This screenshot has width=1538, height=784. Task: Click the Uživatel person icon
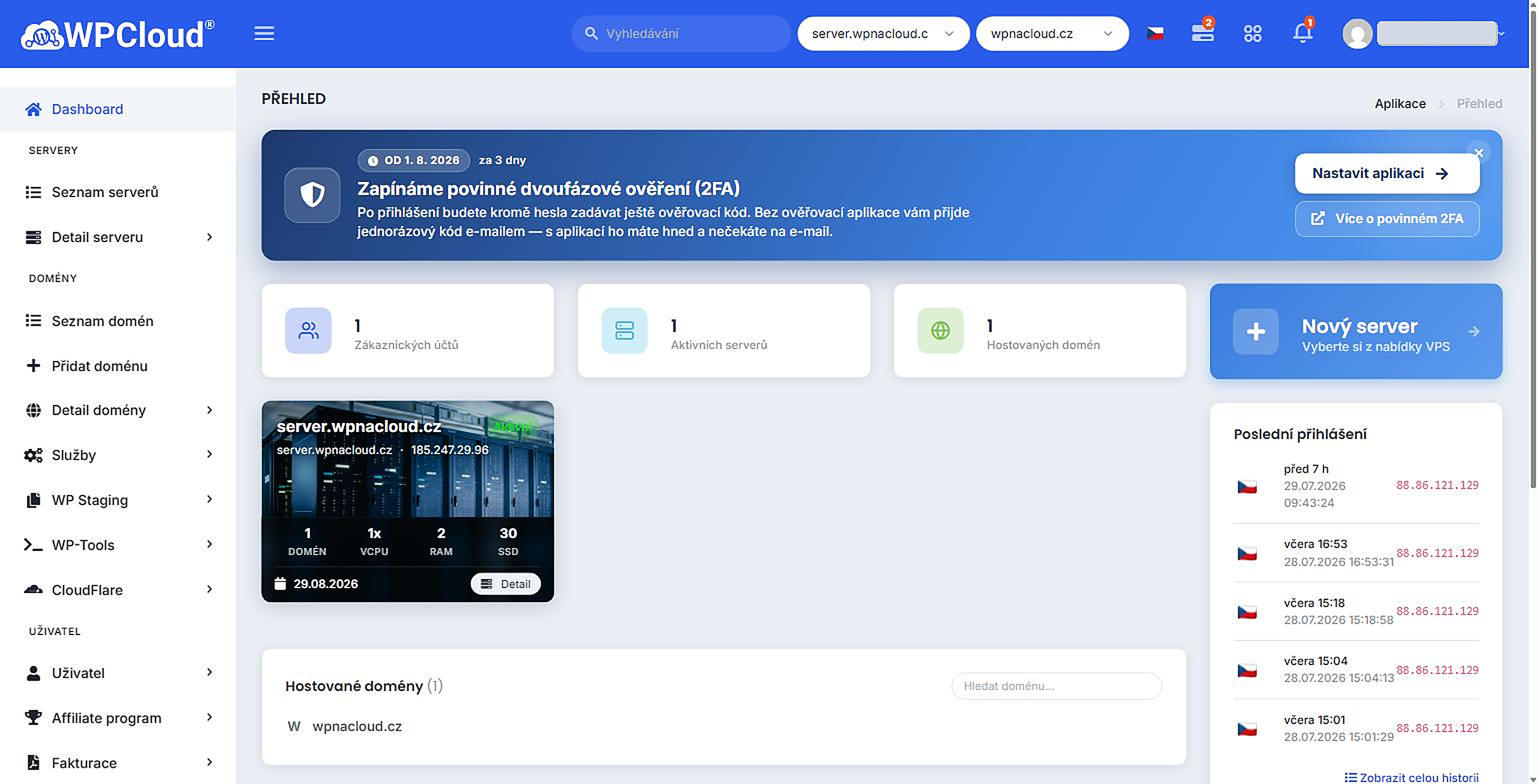click(34, 673)
